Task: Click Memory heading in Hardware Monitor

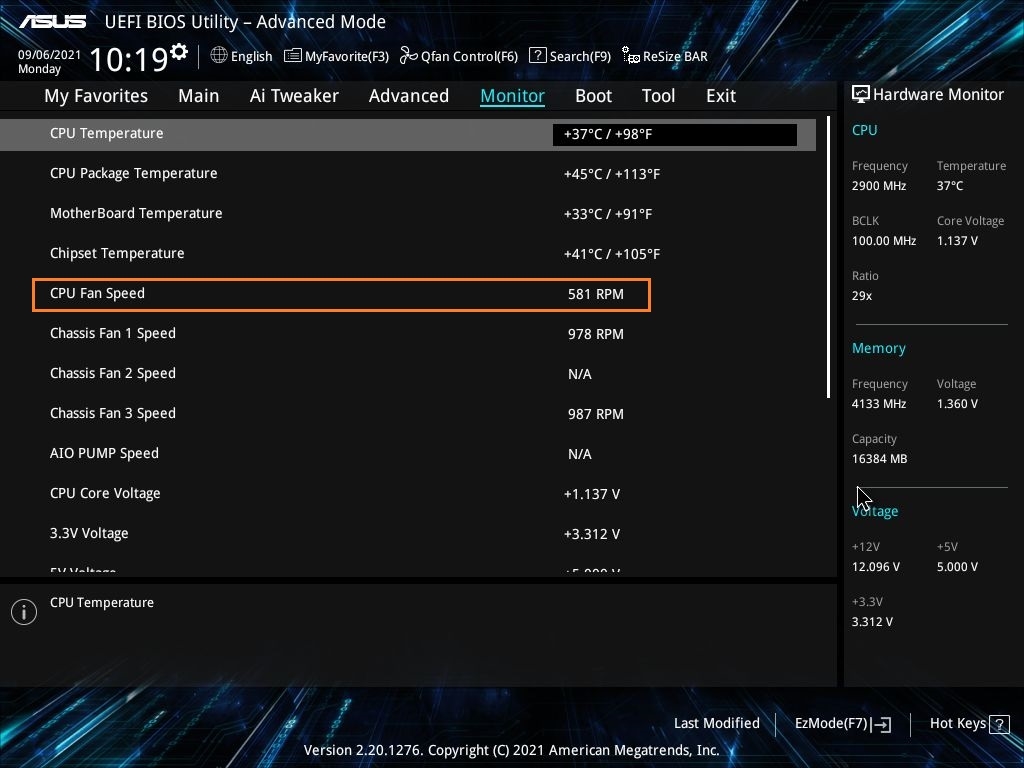Action: (878, 348)
